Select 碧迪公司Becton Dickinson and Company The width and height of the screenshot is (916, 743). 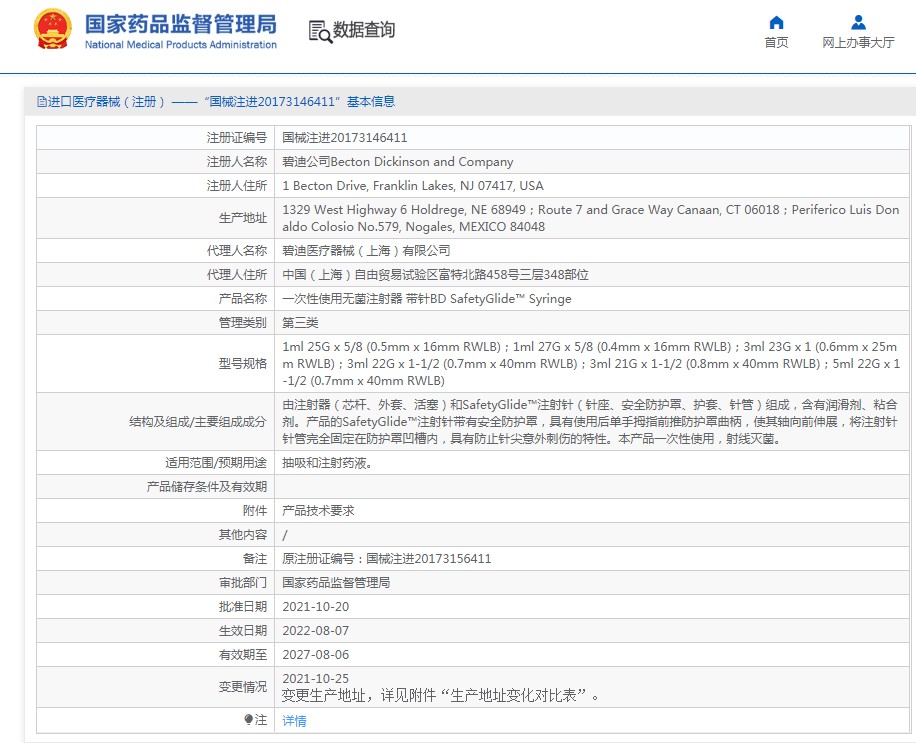coord(398,162)
